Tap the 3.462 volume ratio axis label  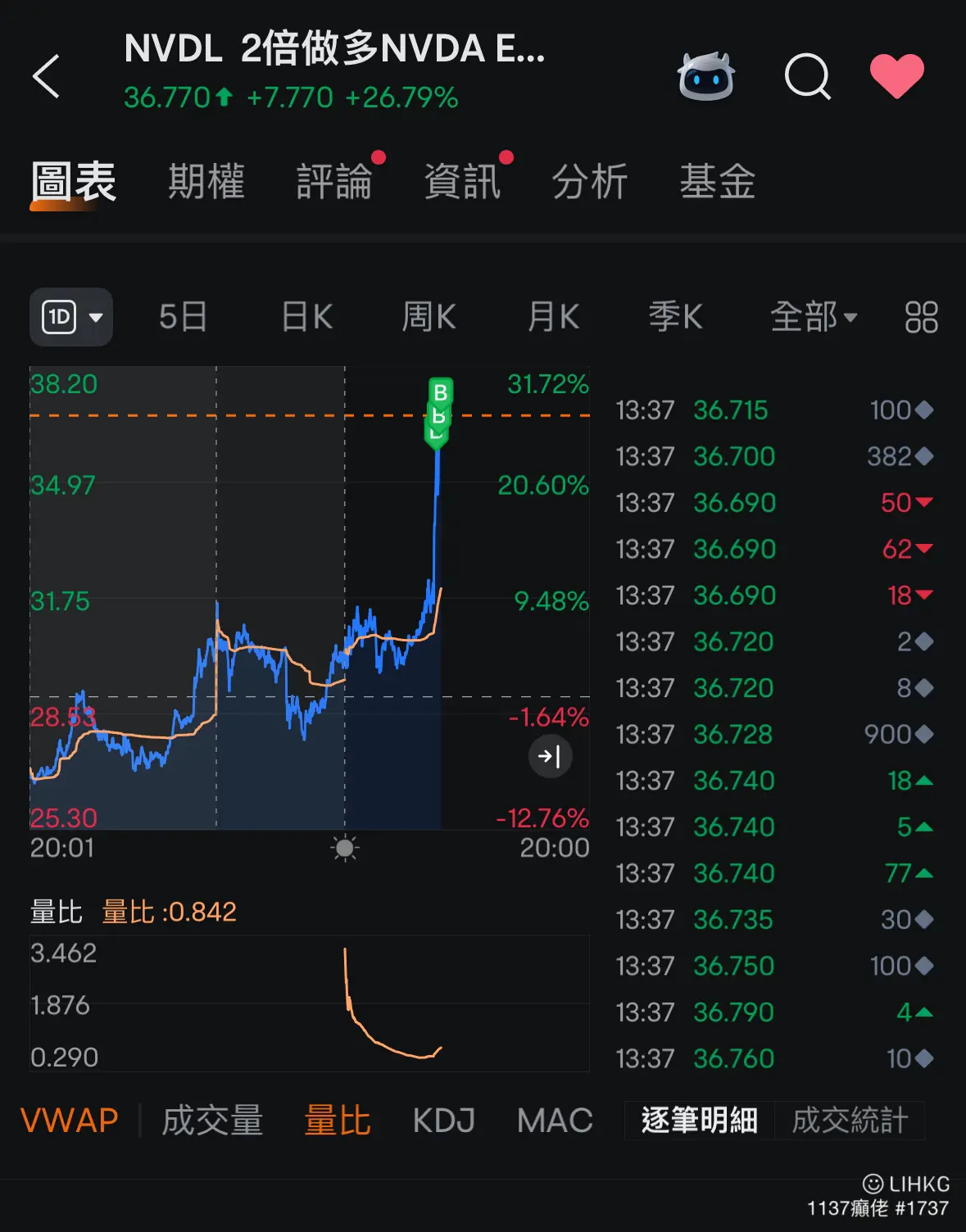[x=64, y=953]
